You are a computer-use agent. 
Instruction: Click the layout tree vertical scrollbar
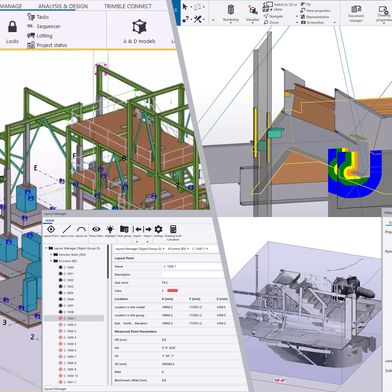[x=108, y=262]
